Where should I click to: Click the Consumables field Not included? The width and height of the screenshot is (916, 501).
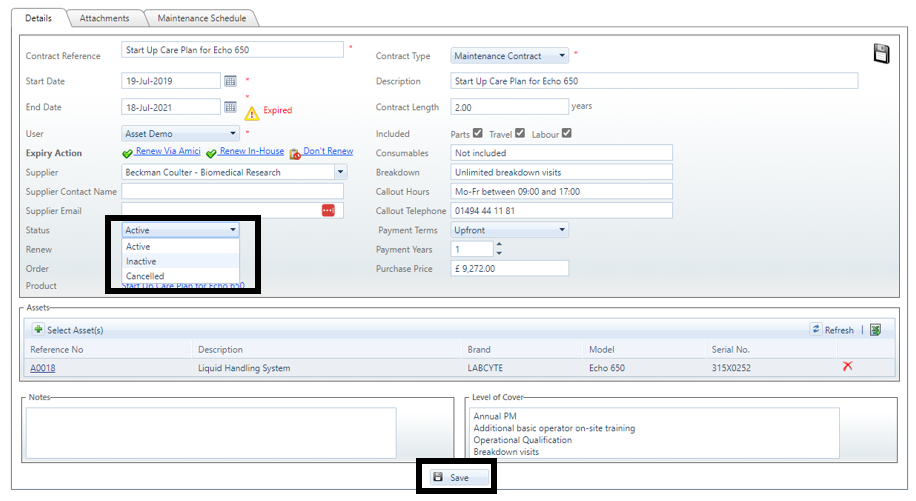pos(561,152)
